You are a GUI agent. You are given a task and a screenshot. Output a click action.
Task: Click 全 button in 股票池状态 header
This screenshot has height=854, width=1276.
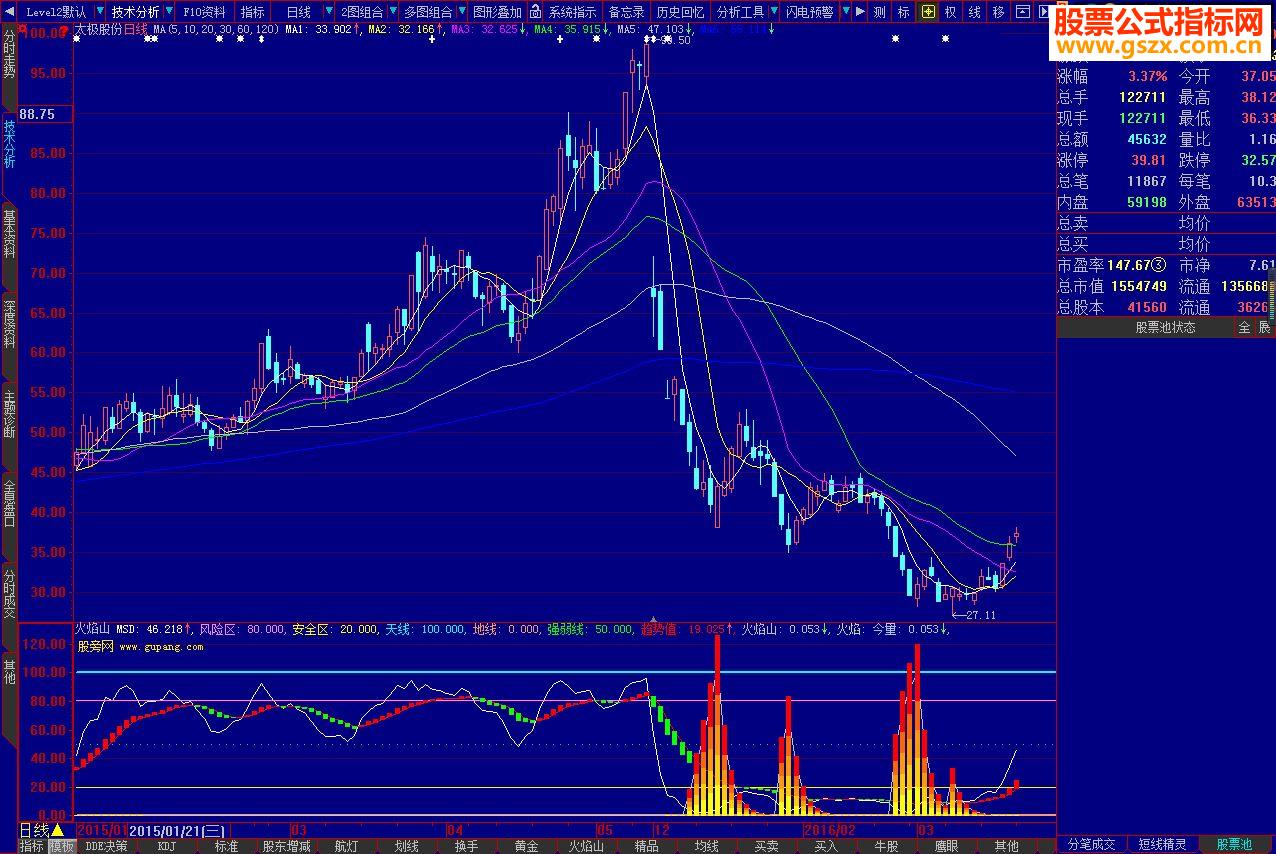tap(1244, 327)
